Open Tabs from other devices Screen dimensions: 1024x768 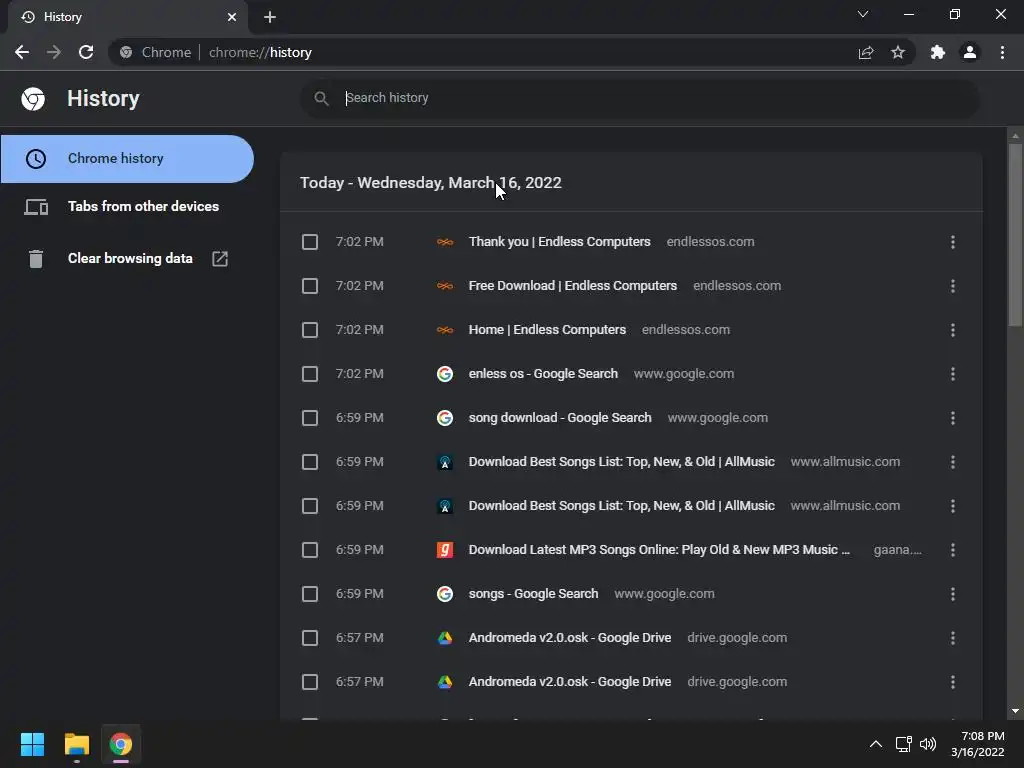[x=127, y=206]
